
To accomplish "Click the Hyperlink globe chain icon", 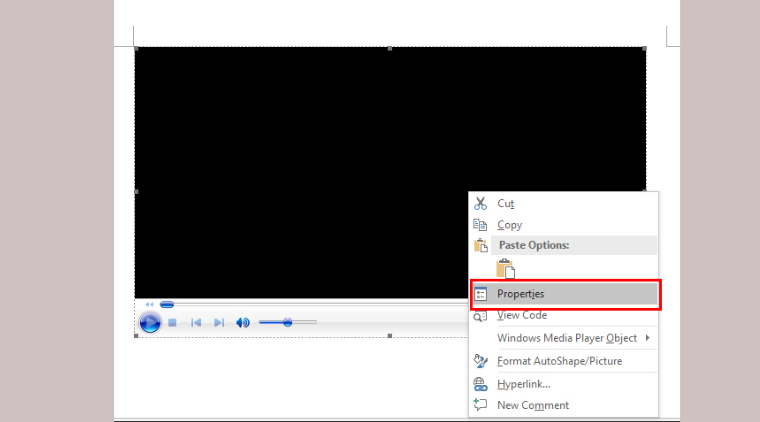I will (480, 384).
